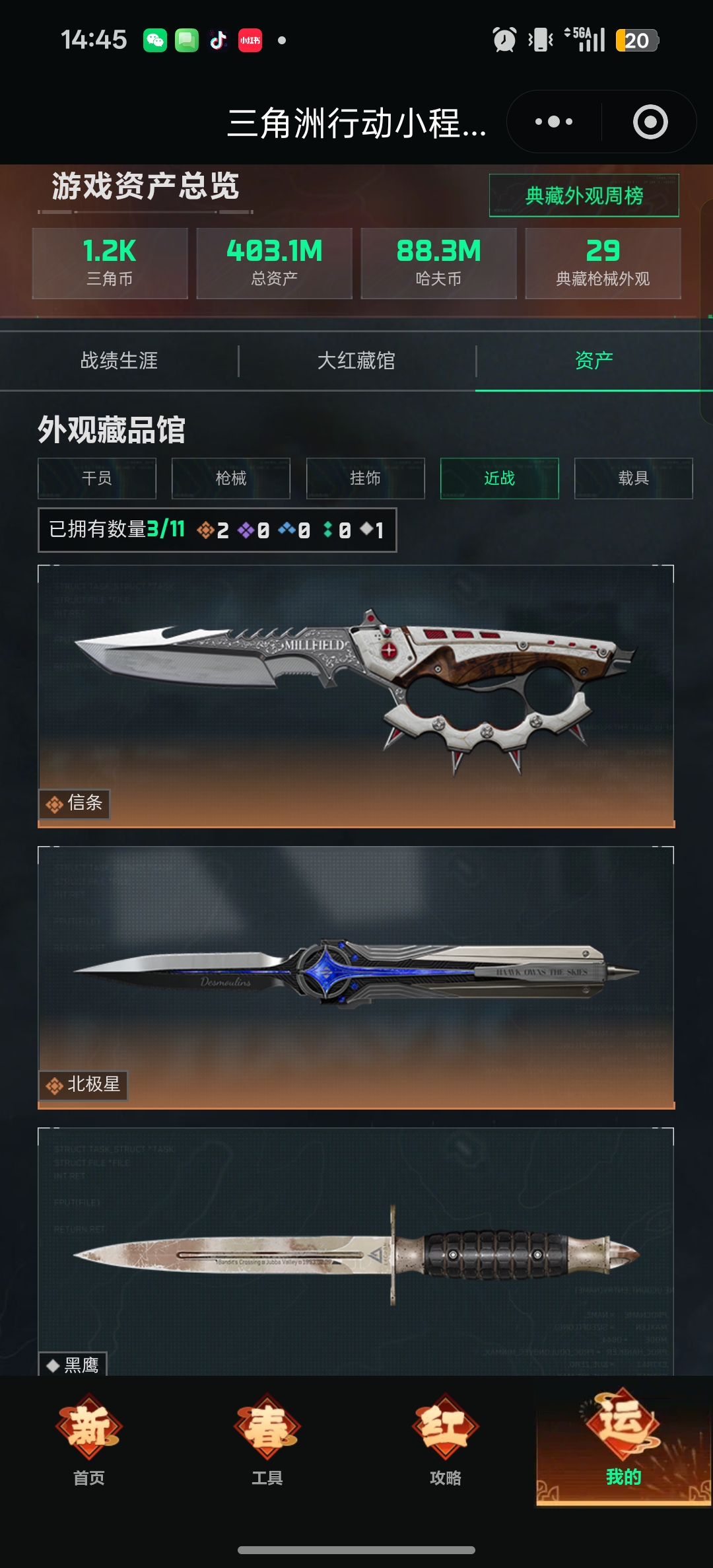This screenshot has width=713, height=1568.
Task: Filter collection by 枪械 category
Action: pos(231,478)
